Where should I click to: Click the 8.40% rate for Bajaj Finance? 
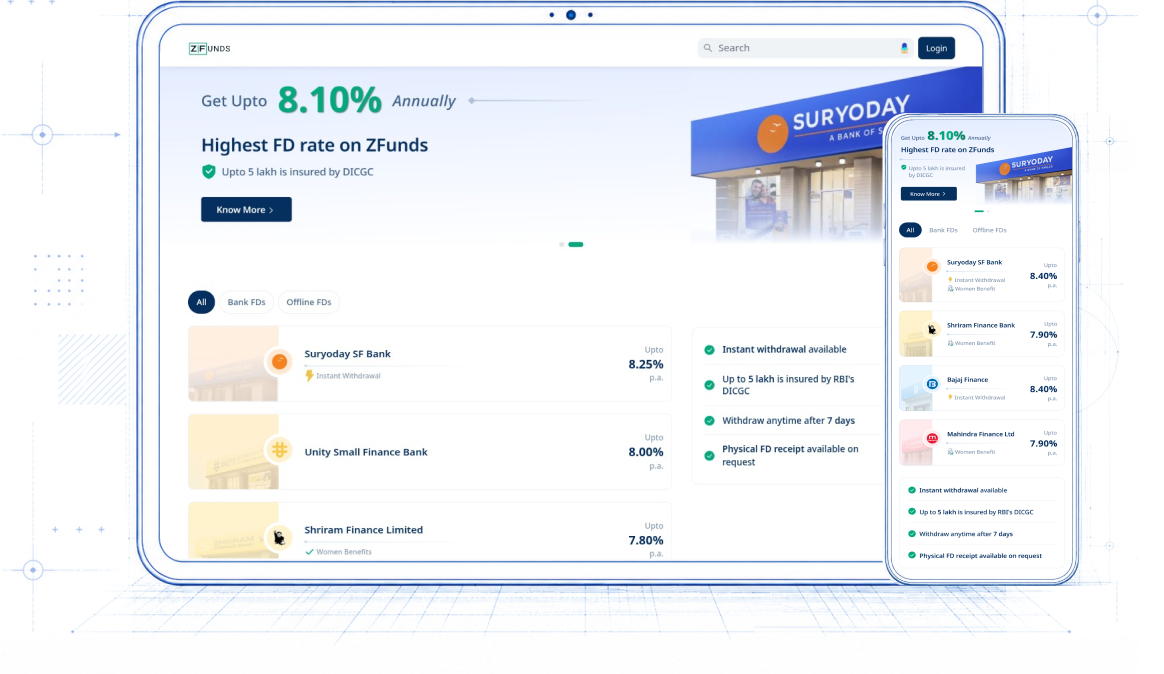click(x=1043, y=389)
